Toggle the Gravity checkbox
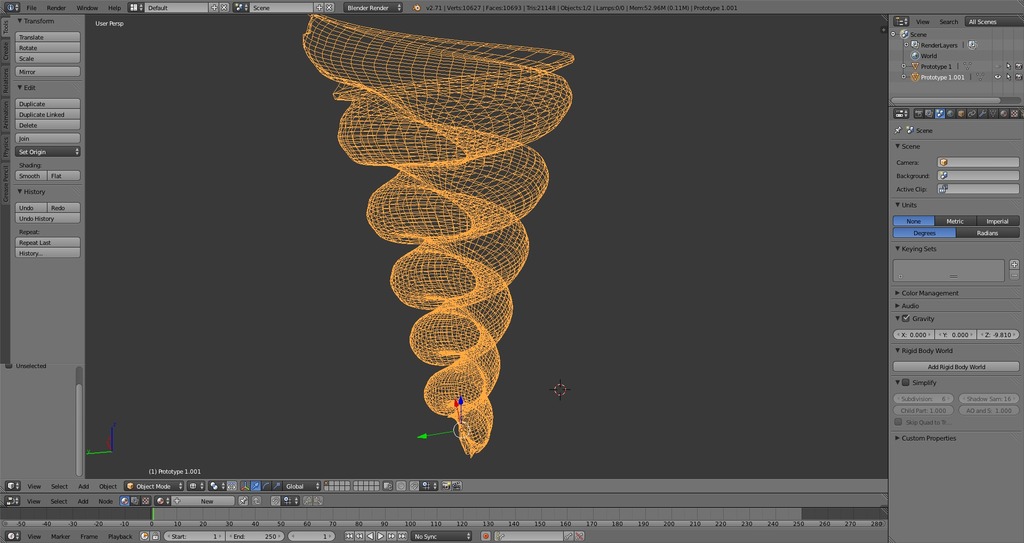The image size is (1024, 543). click(x=906, y=318)
